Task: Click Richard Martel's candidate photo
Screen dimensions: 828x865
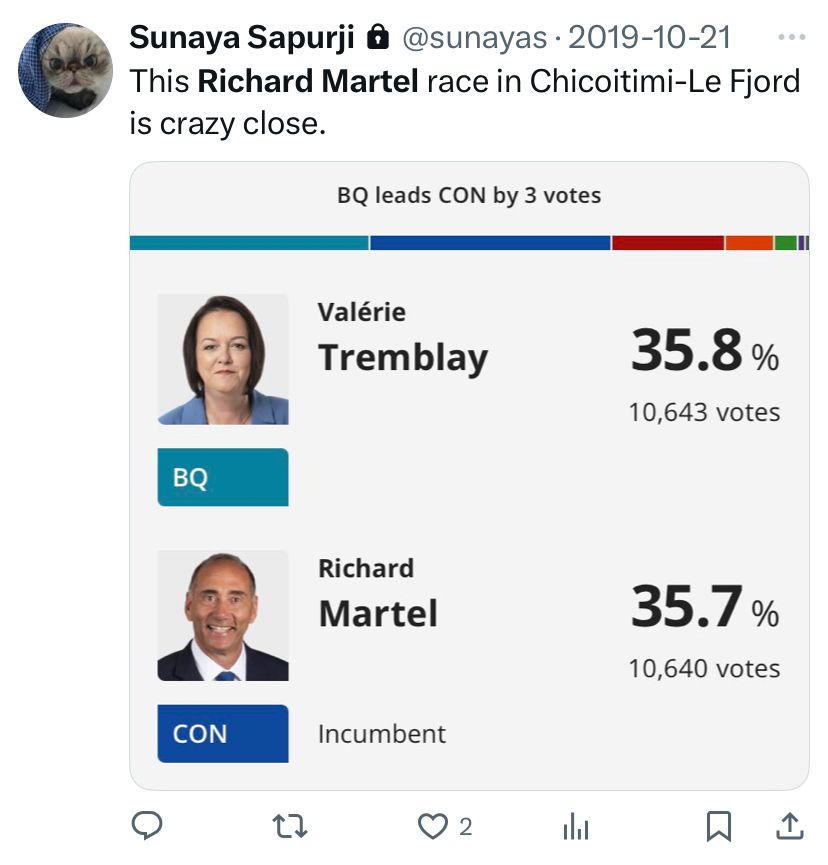Action: coord(223,615)
